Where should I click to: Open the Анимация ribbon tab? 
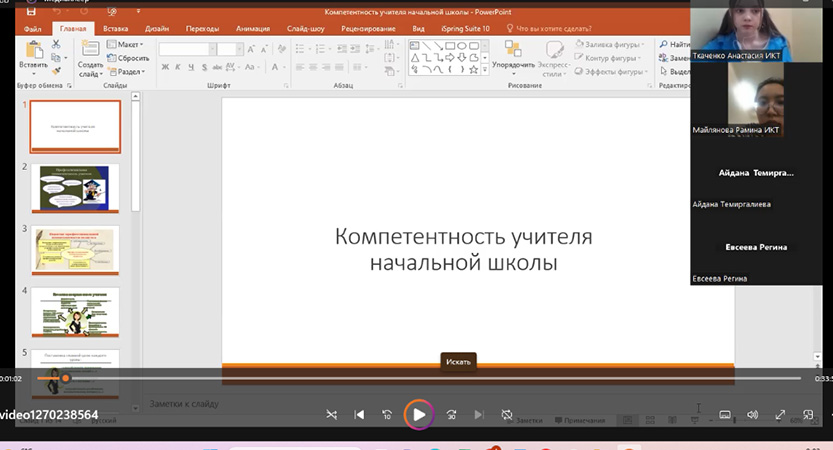(x=252, y=29)
